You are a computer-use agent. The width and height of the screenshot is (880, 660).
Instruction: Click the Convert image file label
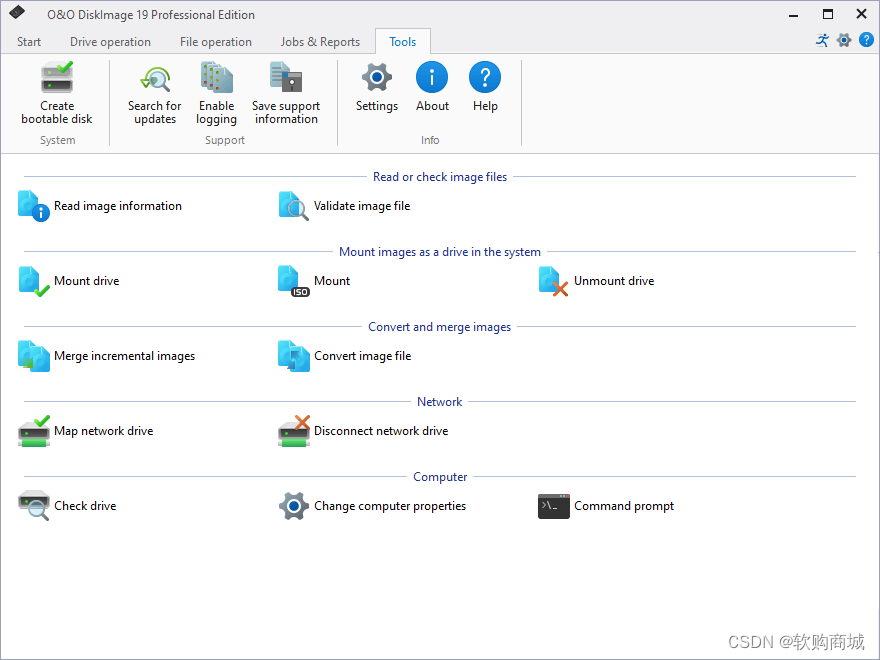click(363, 356)
